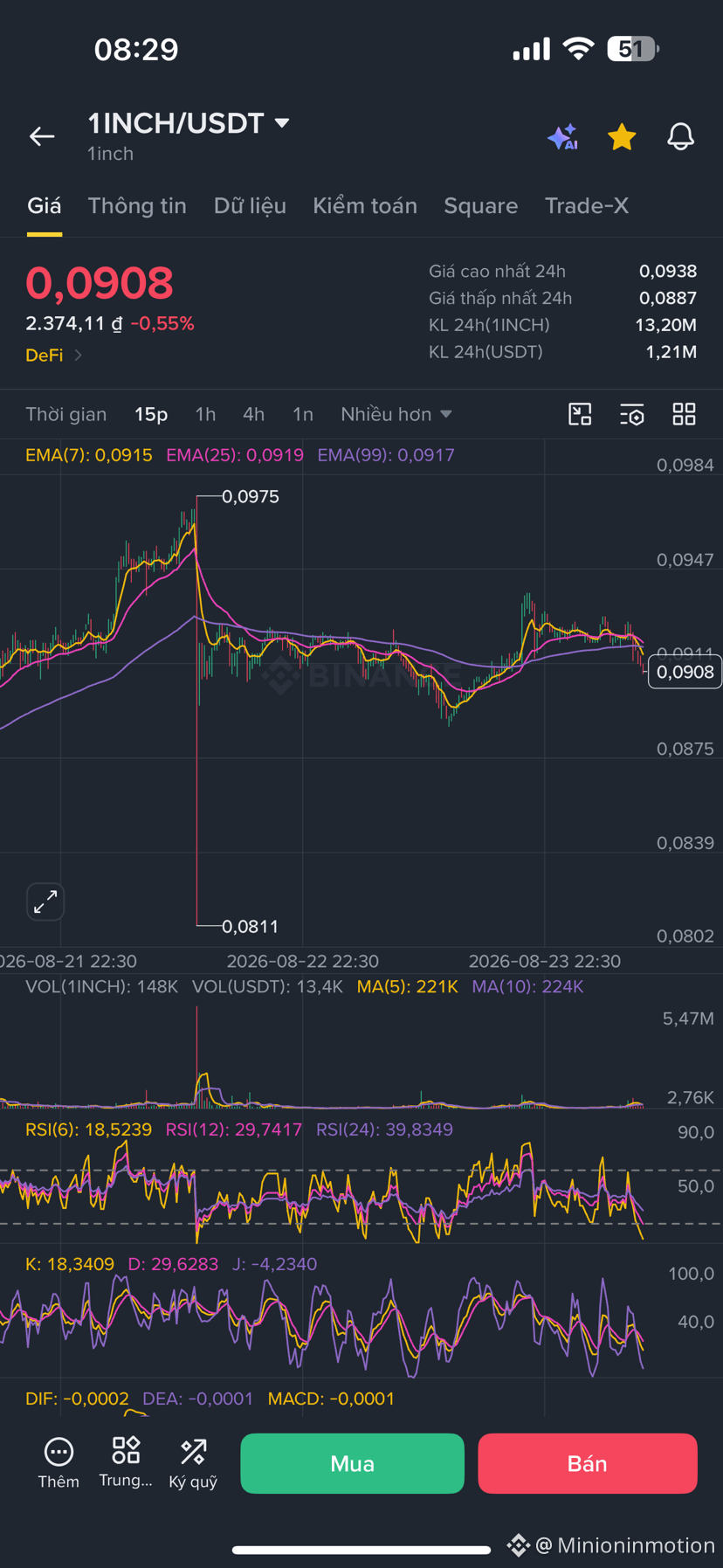Tap the current price label 0,0908 on axis
723x1568 pixels.
coord(685,672)
